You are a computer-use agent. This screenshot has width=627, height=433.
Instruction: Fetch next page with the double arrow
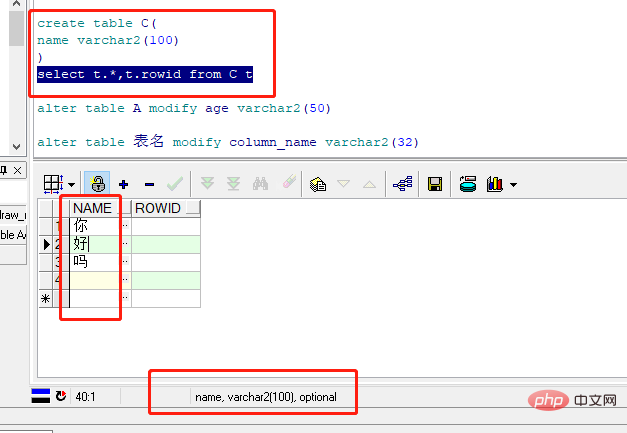[207, 184]
